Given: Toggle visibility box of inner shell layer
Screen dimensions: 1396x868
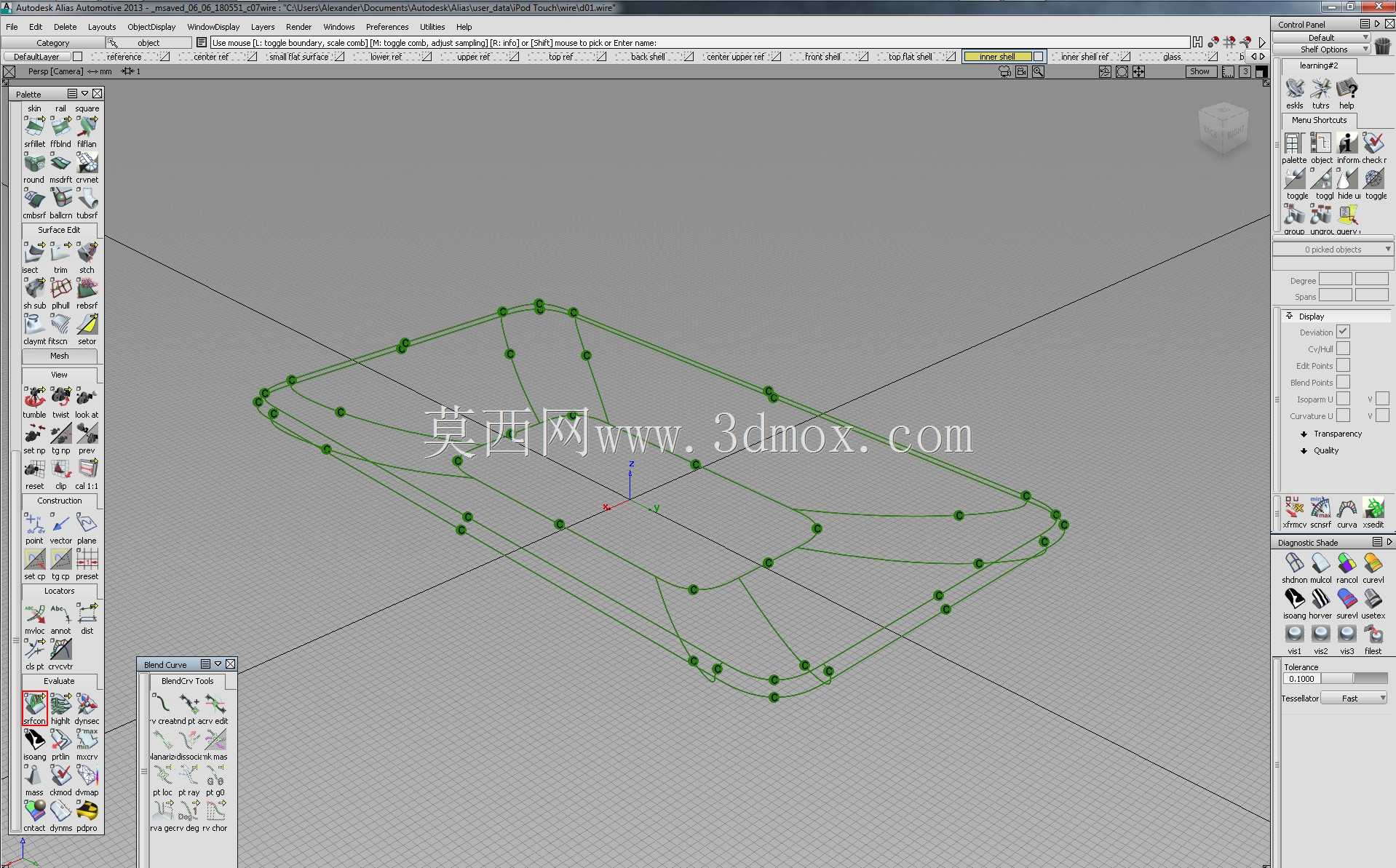Looking at the screenshot, I should coord(1039,57).
